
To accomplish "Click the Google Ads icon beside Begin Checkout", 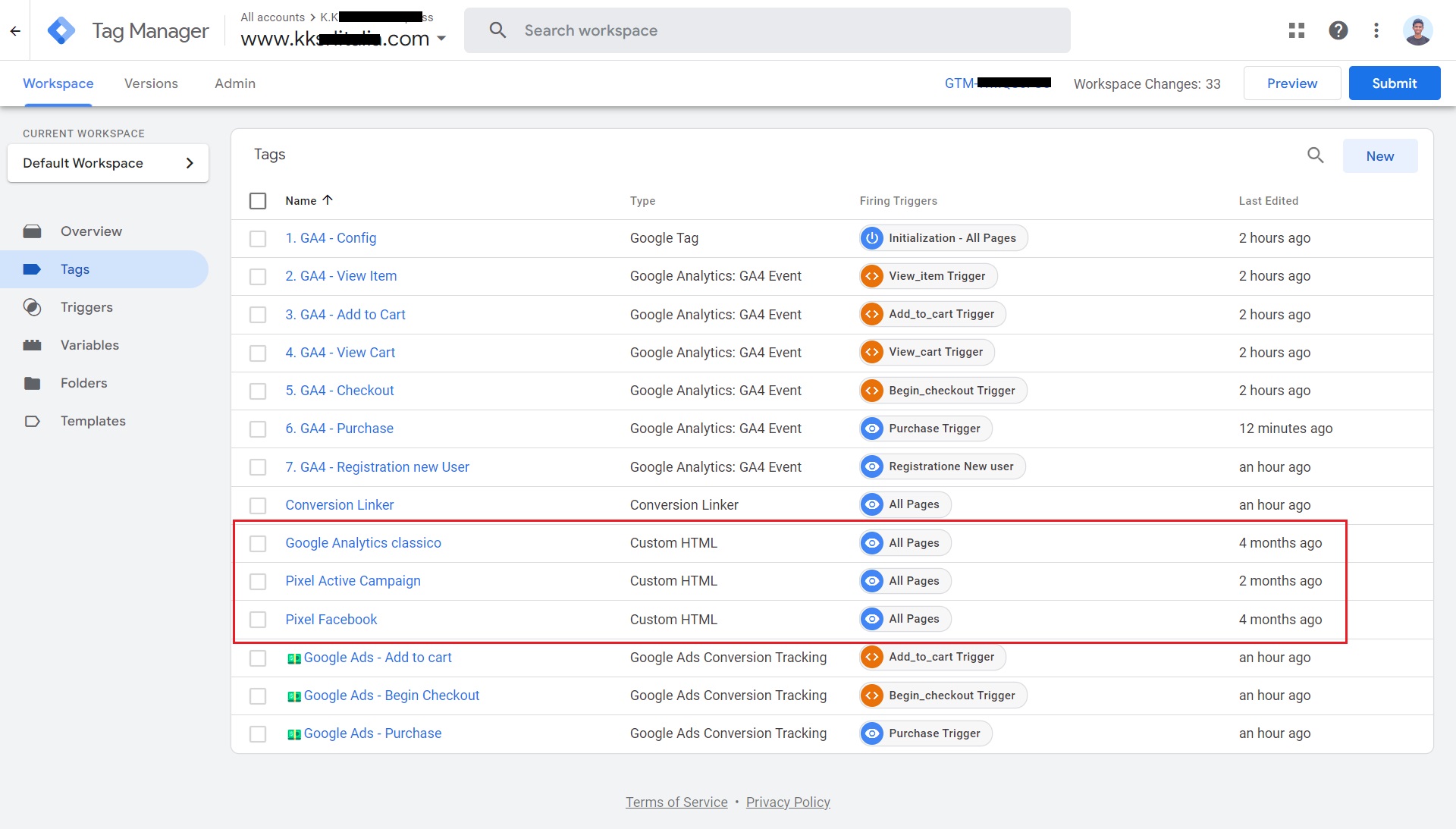I will 294,696.
